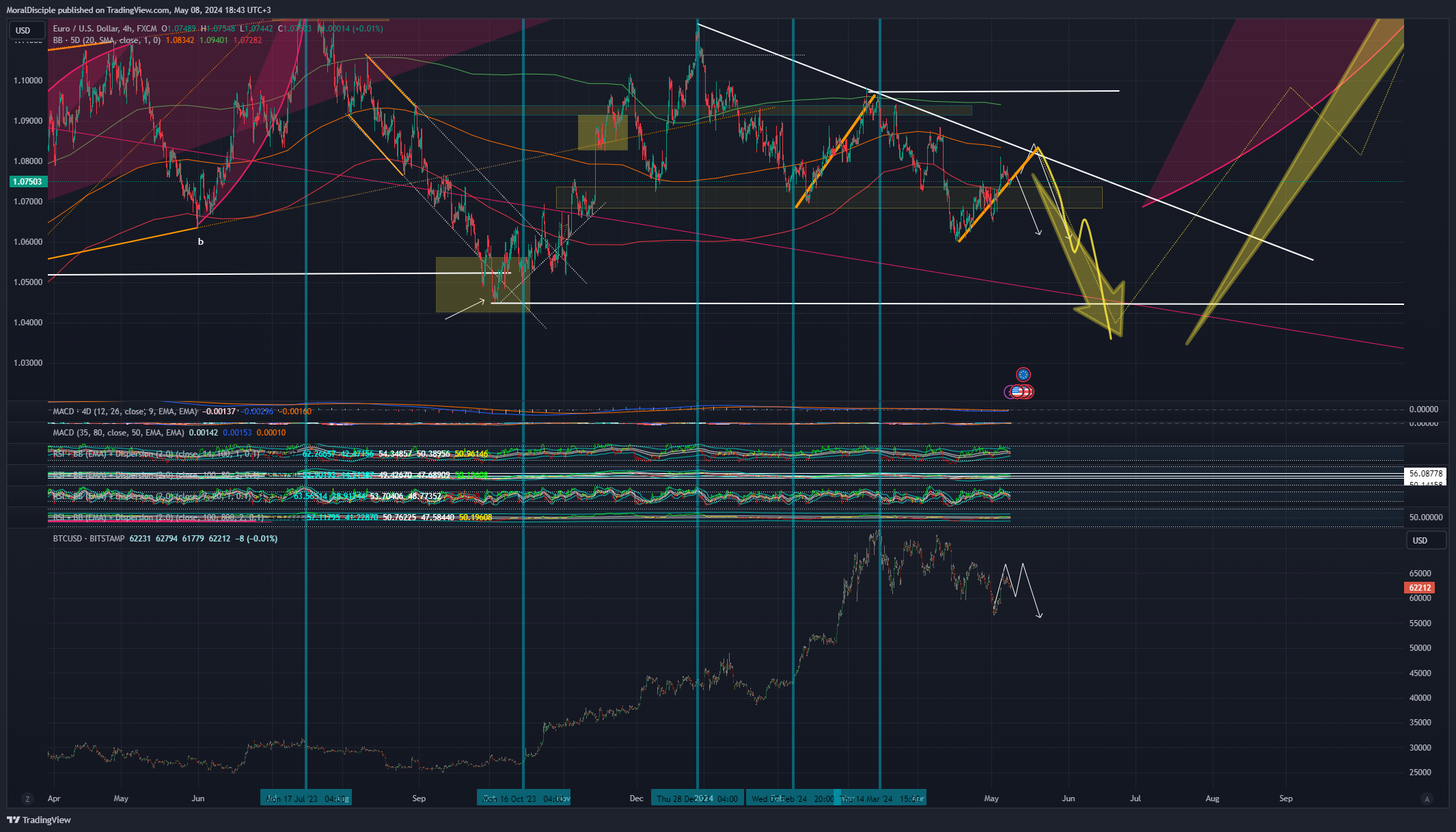Open the USD currency selector on BTCUSD pane
1456x832 pixels.
click(1426, 540)
